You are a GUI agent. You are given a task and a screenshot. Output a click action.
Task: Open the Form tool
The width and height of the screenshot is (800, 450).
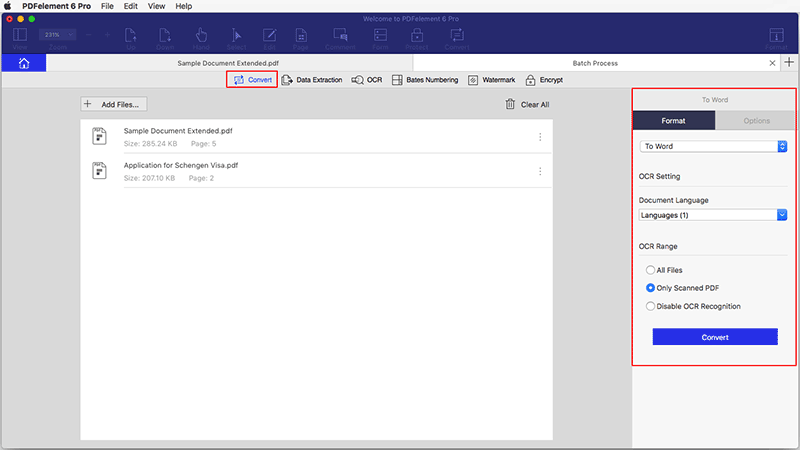pyautogui.click(x=380, y=38)
